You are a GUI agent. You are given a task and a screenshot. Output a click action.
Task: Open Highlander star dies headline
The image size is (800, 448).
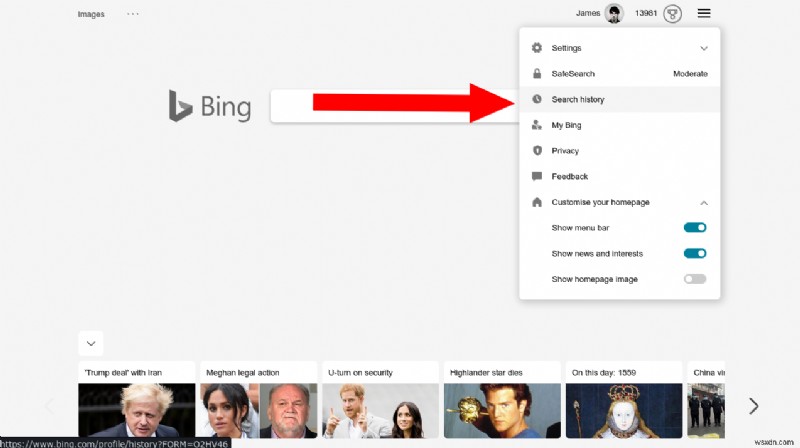486,372
